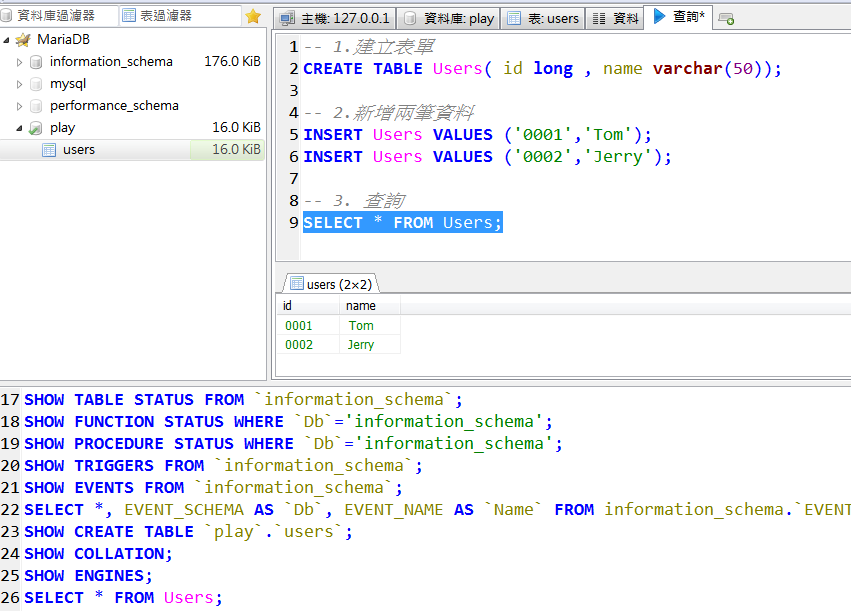Screen dimensions: 851x611
Task: Click the users table icon in tree
Action: (49, 150)
